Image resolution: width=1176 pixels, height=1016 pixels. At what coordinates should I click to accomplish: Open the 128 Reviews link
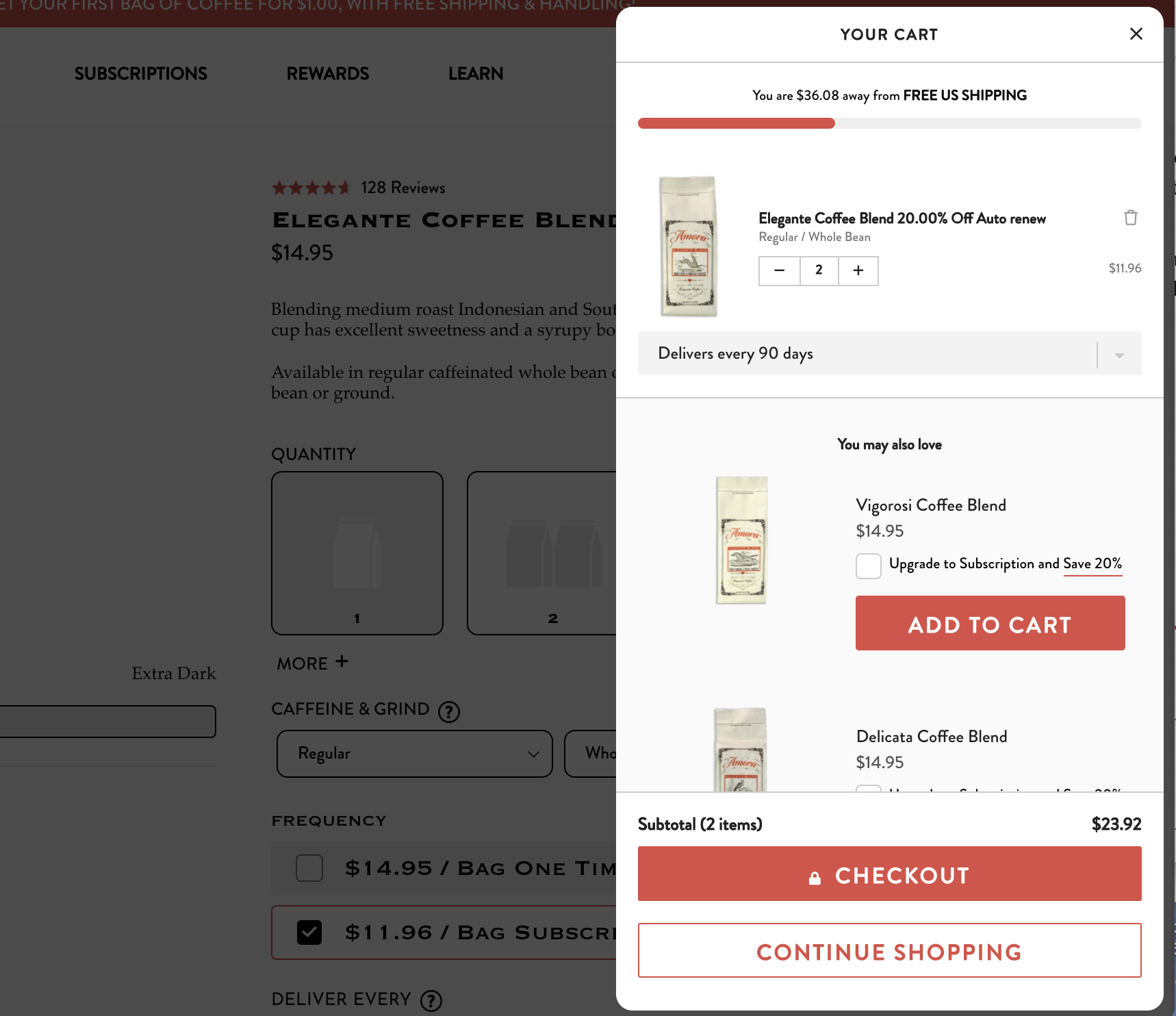click(403, 188)
